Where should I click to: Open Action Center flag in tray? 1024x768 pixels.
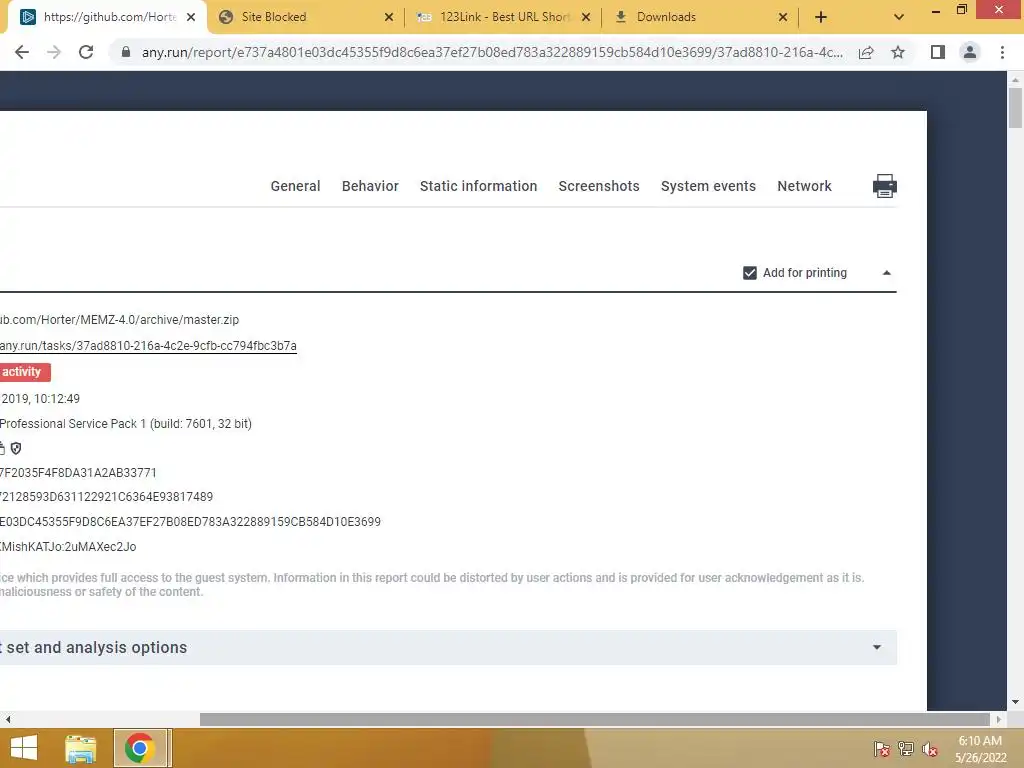[882, 749]
